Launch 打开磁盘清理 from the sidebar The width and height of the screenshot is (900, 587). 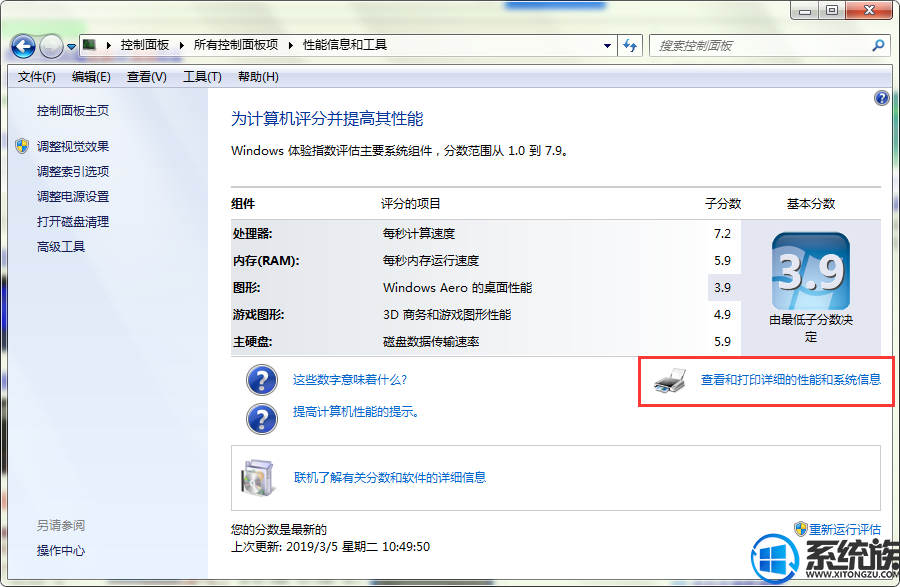[x=73, y=222]
